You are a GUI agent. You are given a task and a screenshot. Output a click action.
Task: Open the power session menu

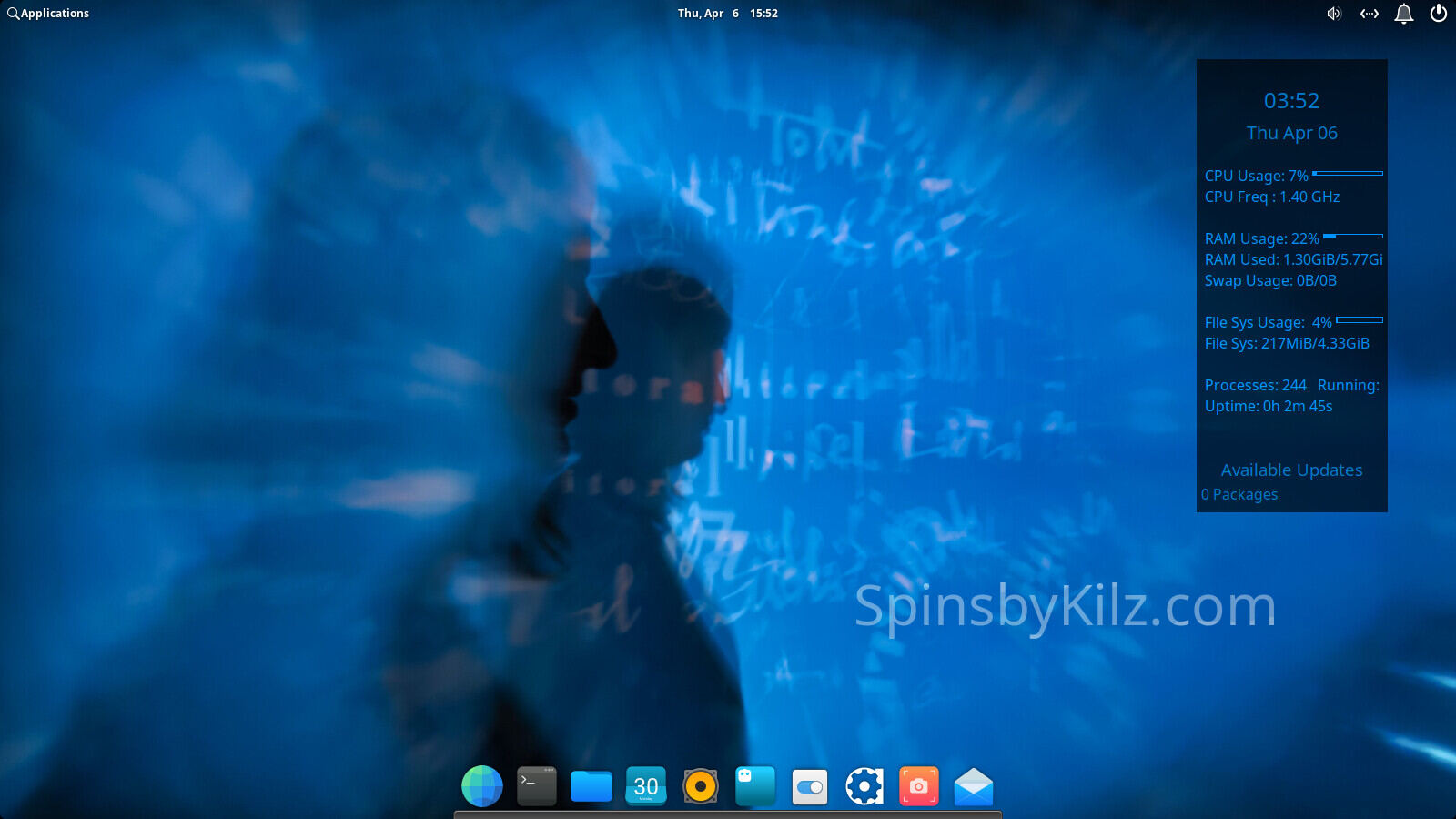1439,14
